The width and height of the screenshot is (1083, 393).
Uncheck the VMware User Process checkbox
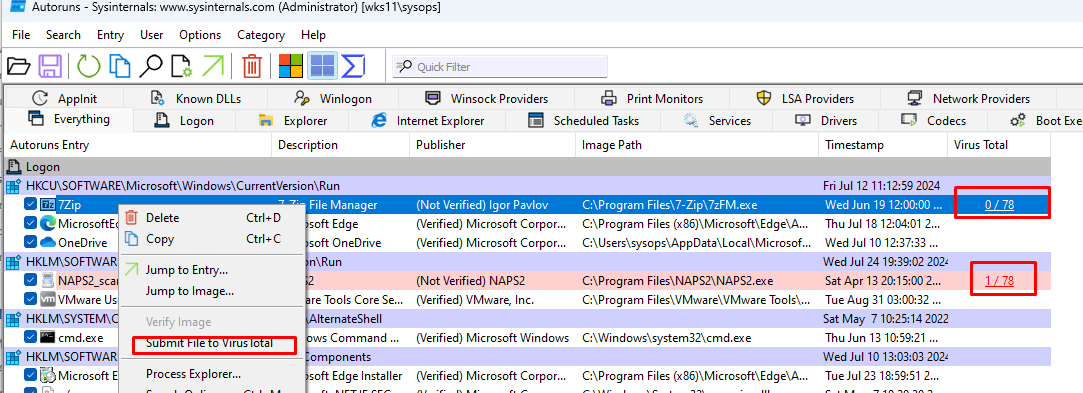30,299
